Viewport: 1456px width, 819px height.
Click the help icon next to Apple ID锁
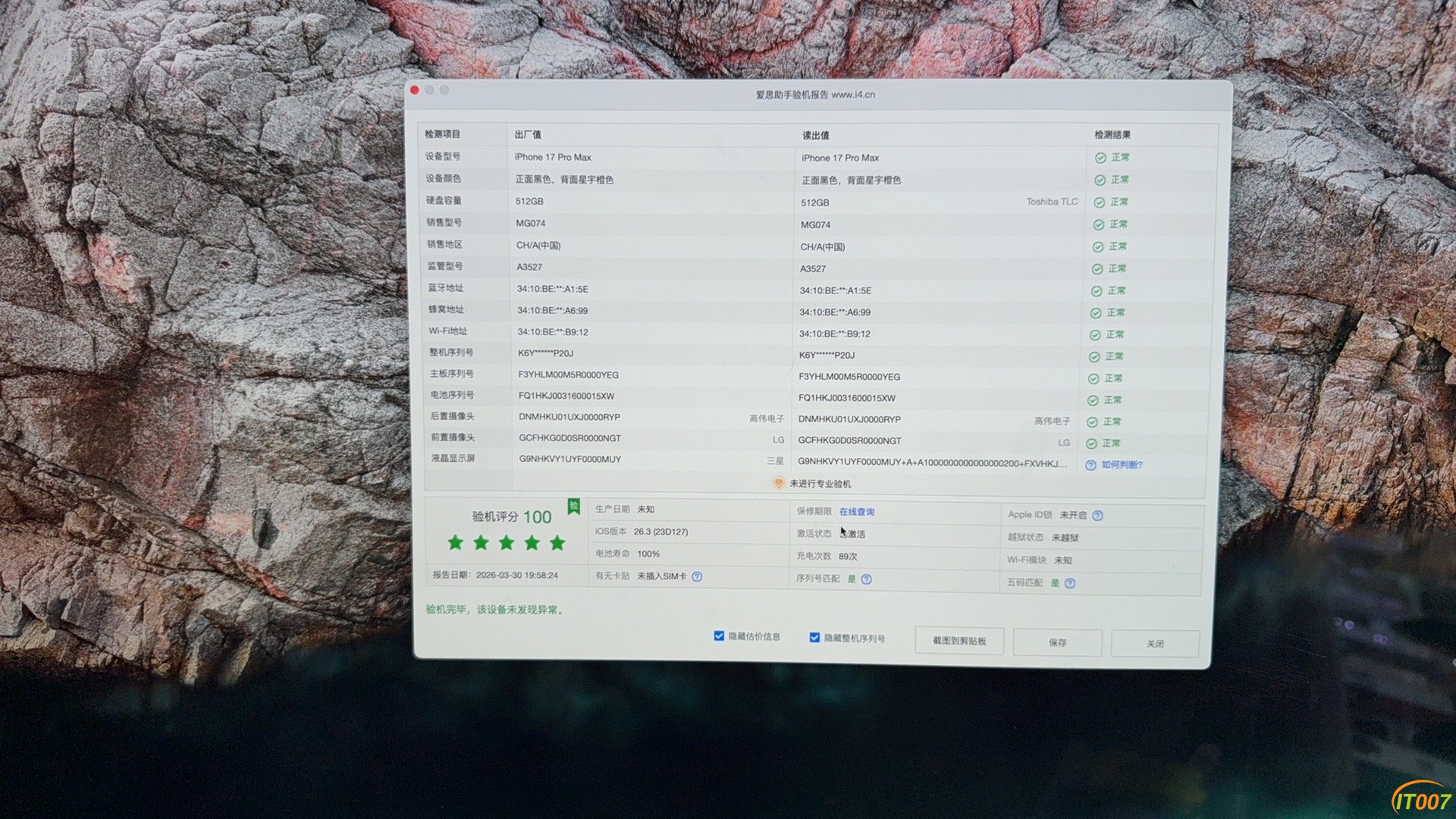tap(1097, 516)
